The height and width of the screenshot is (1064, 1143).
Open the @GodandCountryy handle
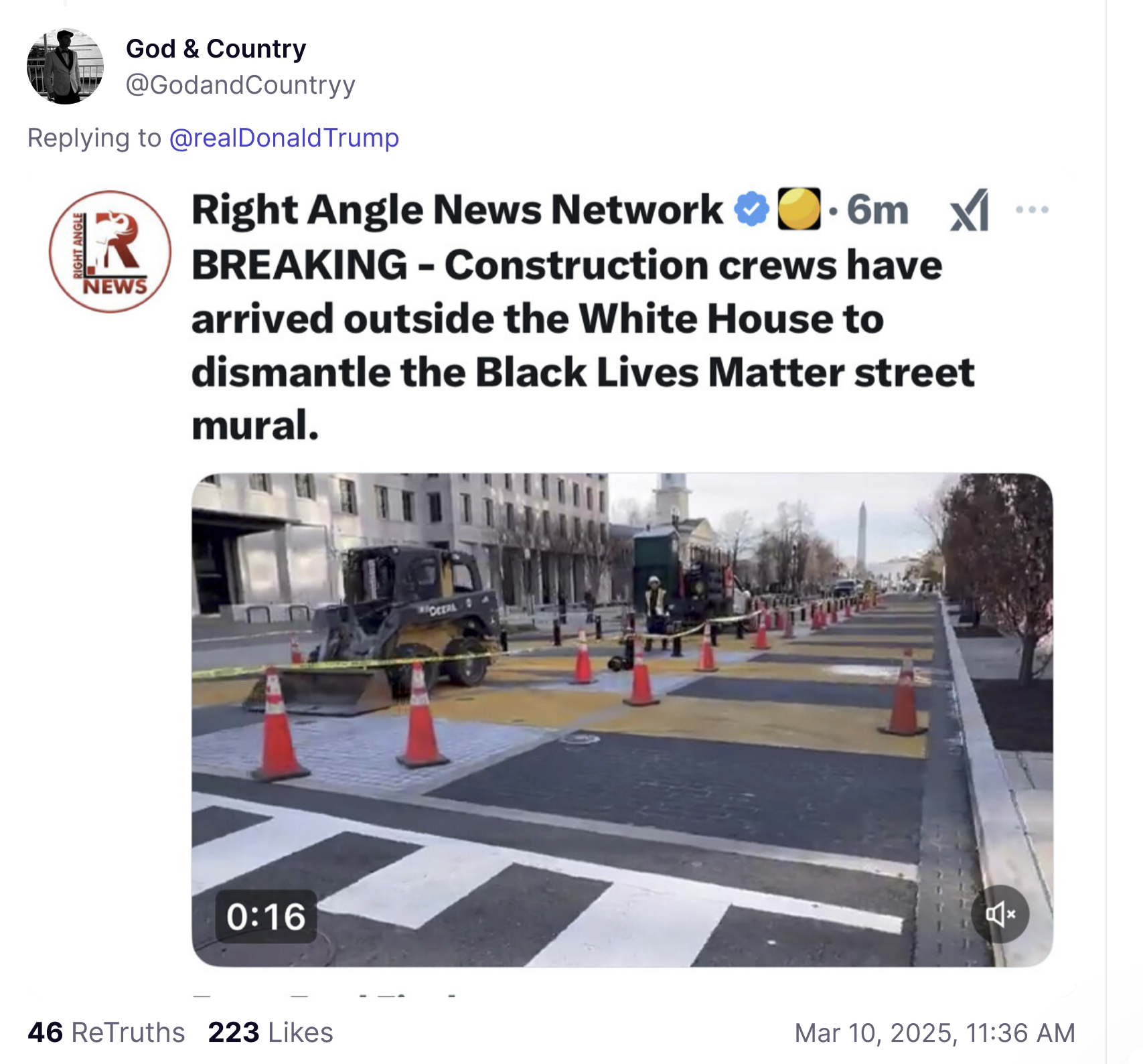pyautogui.click(x=240, y=85)
